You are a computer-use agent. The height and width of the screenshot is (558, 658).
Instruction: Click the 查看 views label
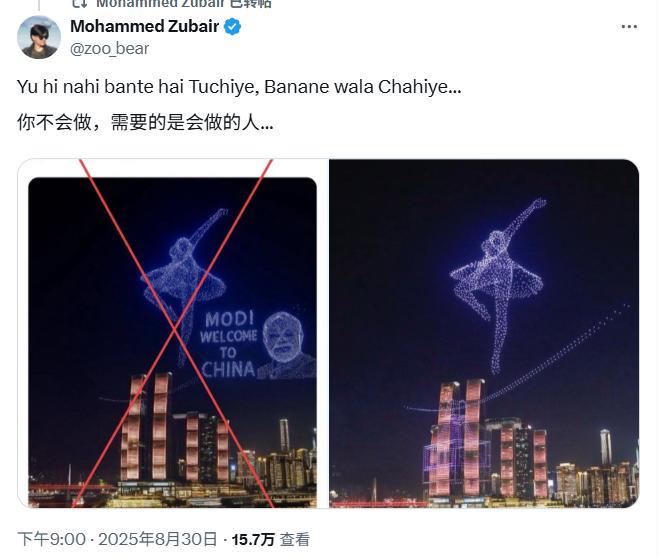pyautogui.click(x=295, y=540)
